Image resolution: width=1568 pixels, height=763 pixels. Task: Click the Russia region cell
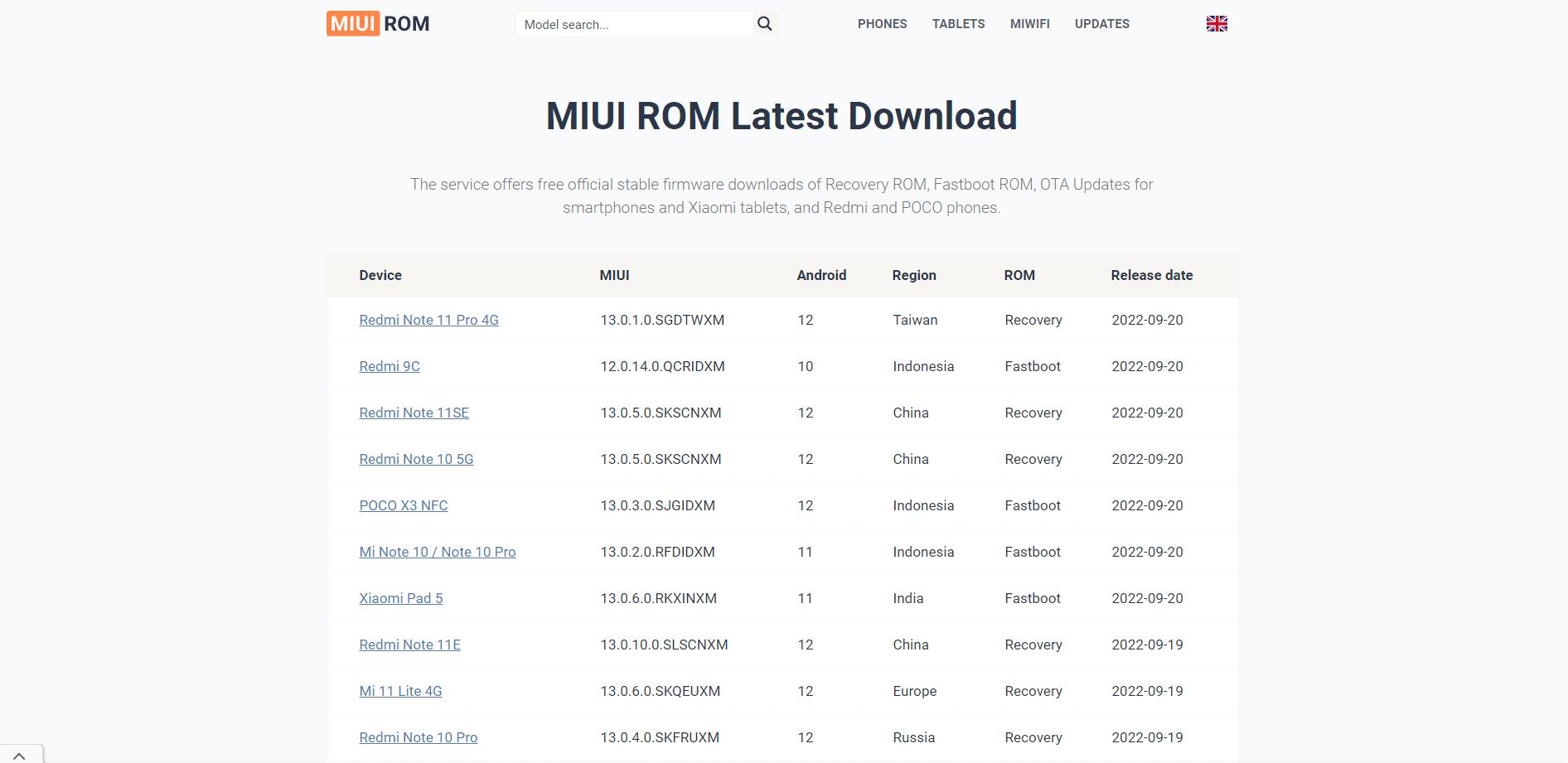tap(913, 737)
